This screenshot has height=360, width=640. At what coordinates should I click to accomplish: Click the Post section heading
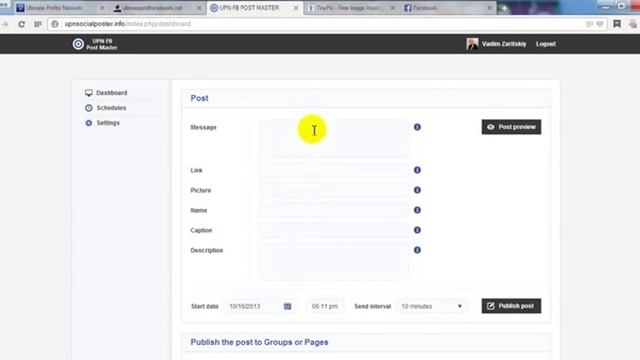(199, 98)
